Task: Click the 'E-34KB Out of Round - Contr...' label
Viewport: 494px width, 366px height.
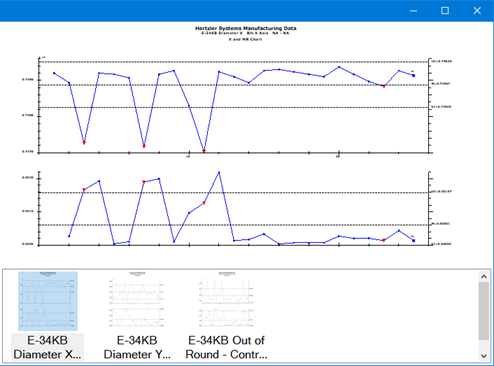Action: point(227,347)
